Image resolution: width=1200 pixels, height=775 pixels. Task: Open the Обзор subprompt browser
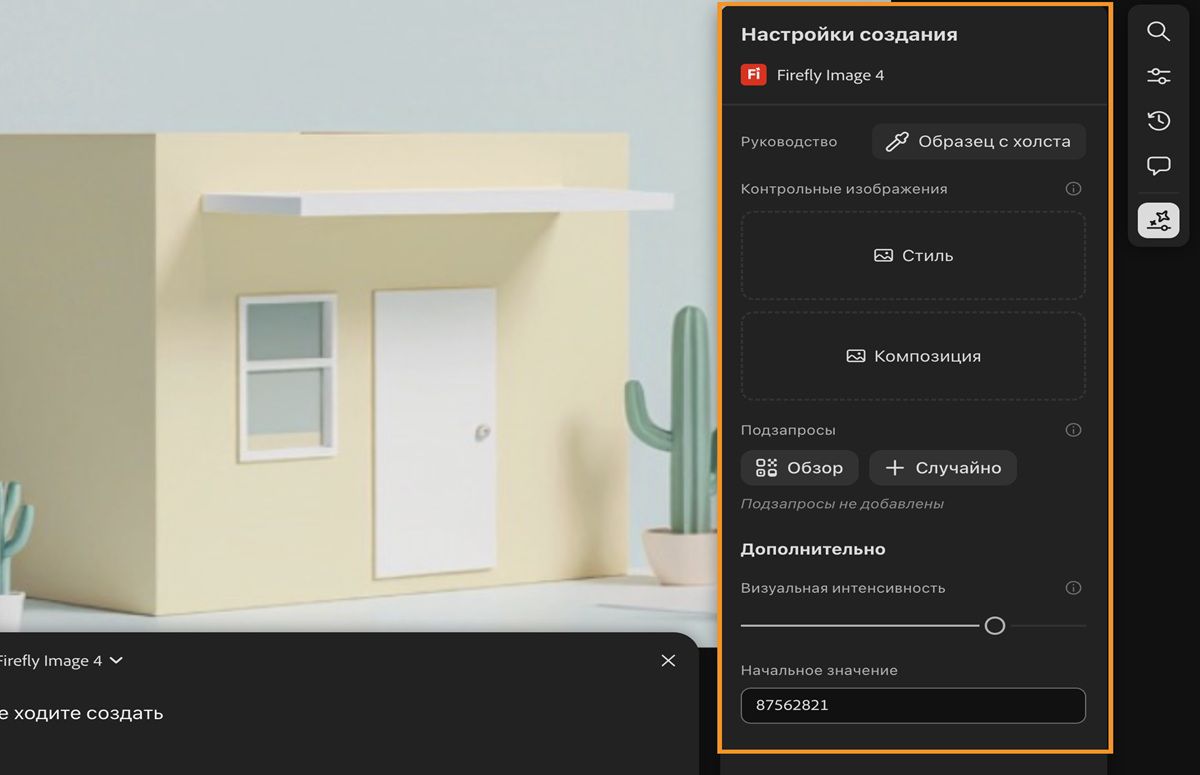(x=799, y=467)
